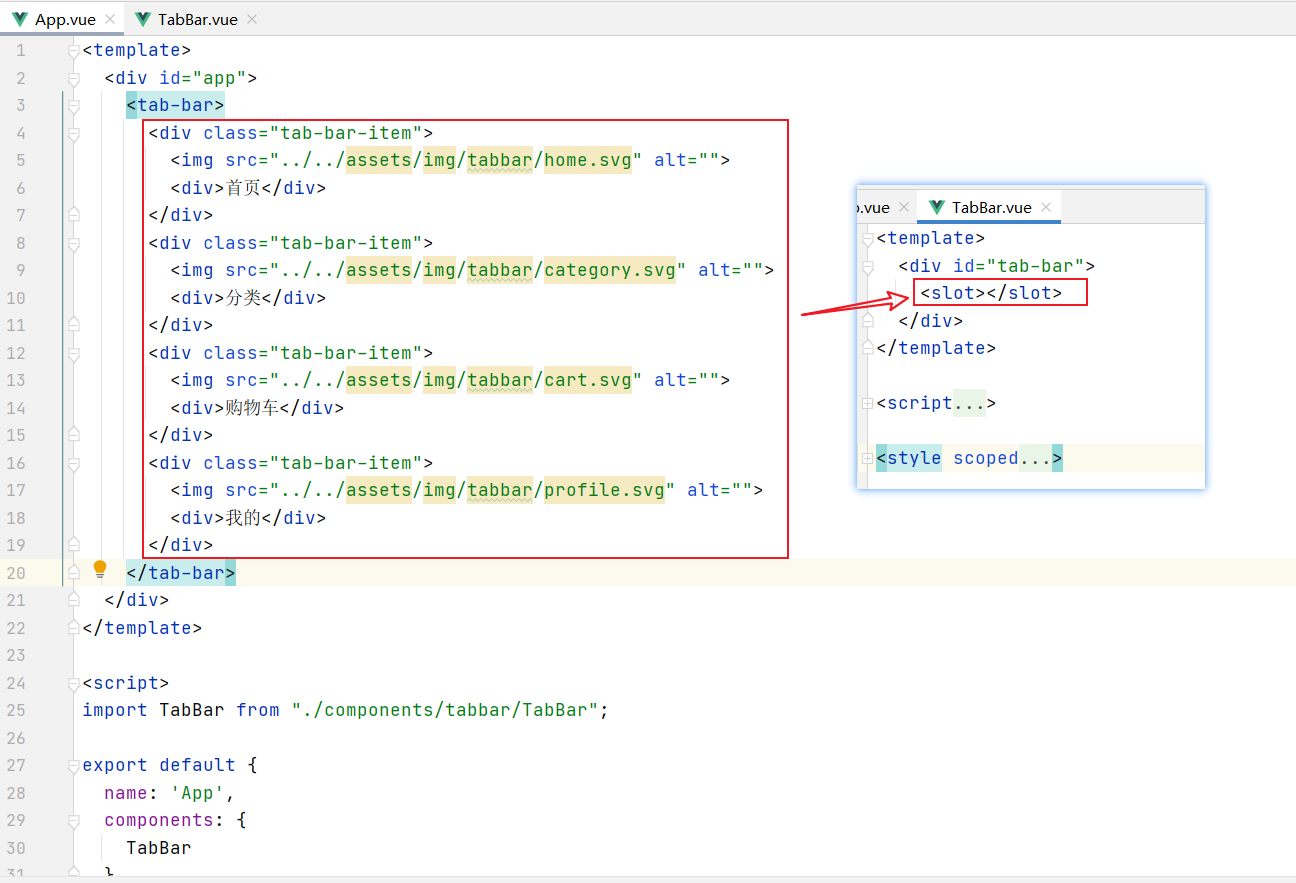This screenshot has height=883, width=1296.
Task: Click the components key on line 29
Action: [x=158, y=820]
